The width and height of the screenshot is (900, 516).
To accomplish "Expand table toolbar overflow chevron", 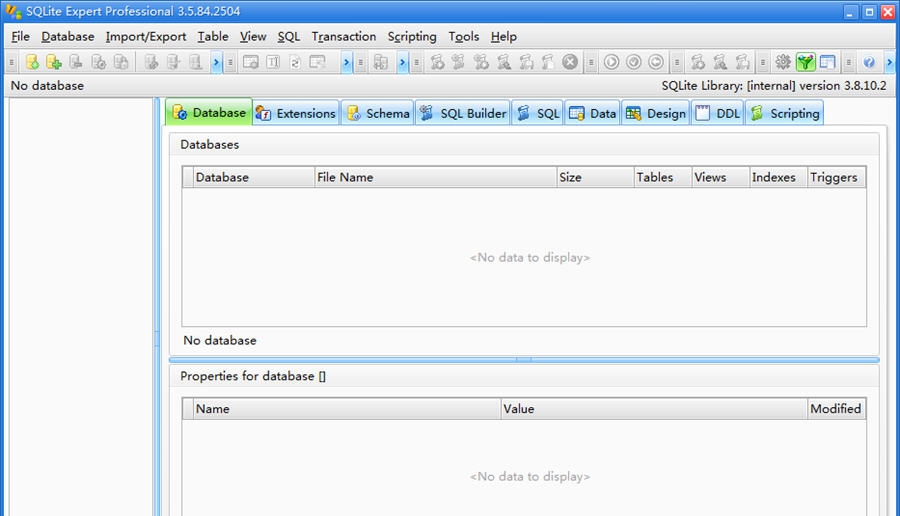I will 347,62.
